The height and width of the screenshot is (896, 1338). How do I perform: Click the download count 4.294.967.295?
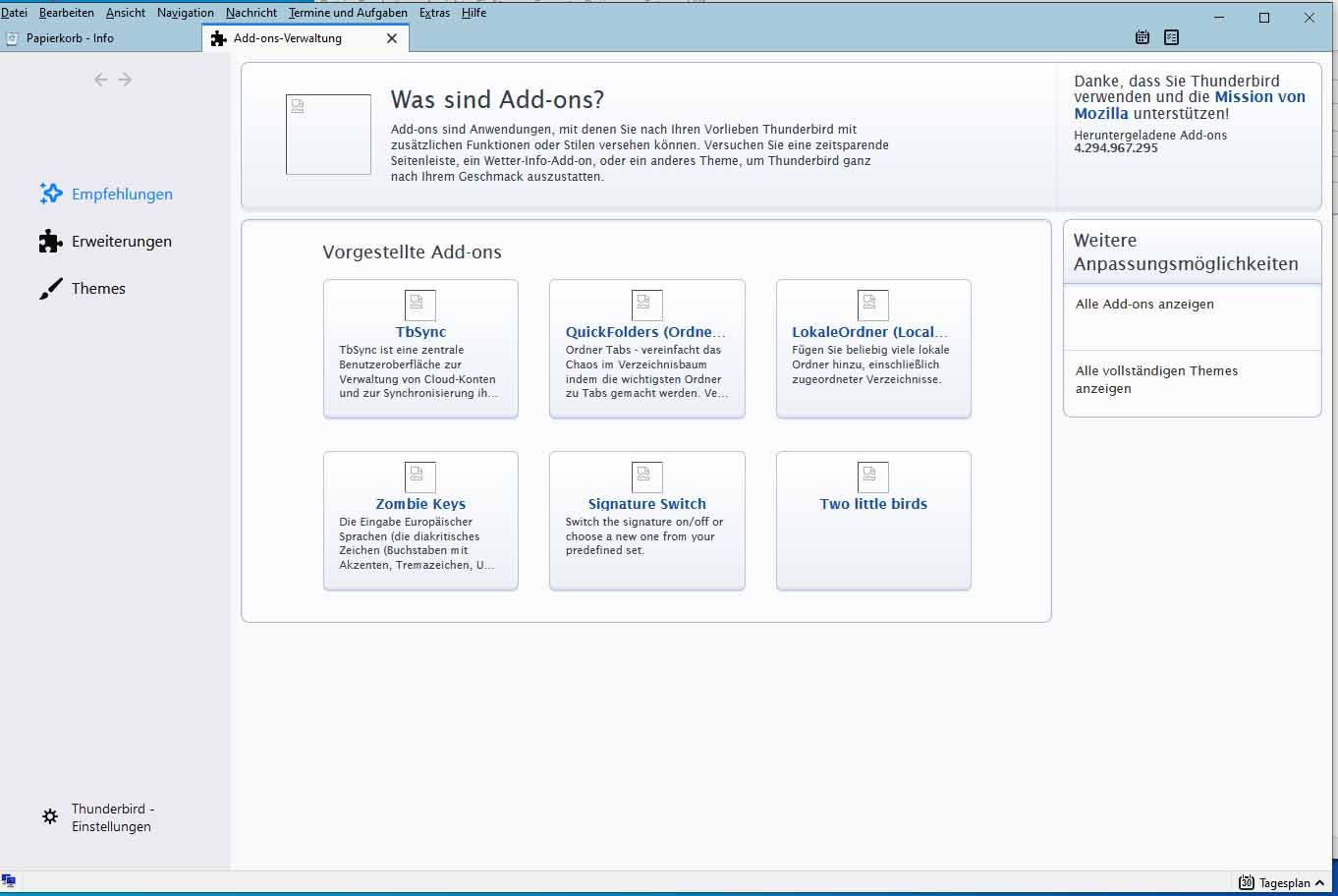(x=1116, y=148)
